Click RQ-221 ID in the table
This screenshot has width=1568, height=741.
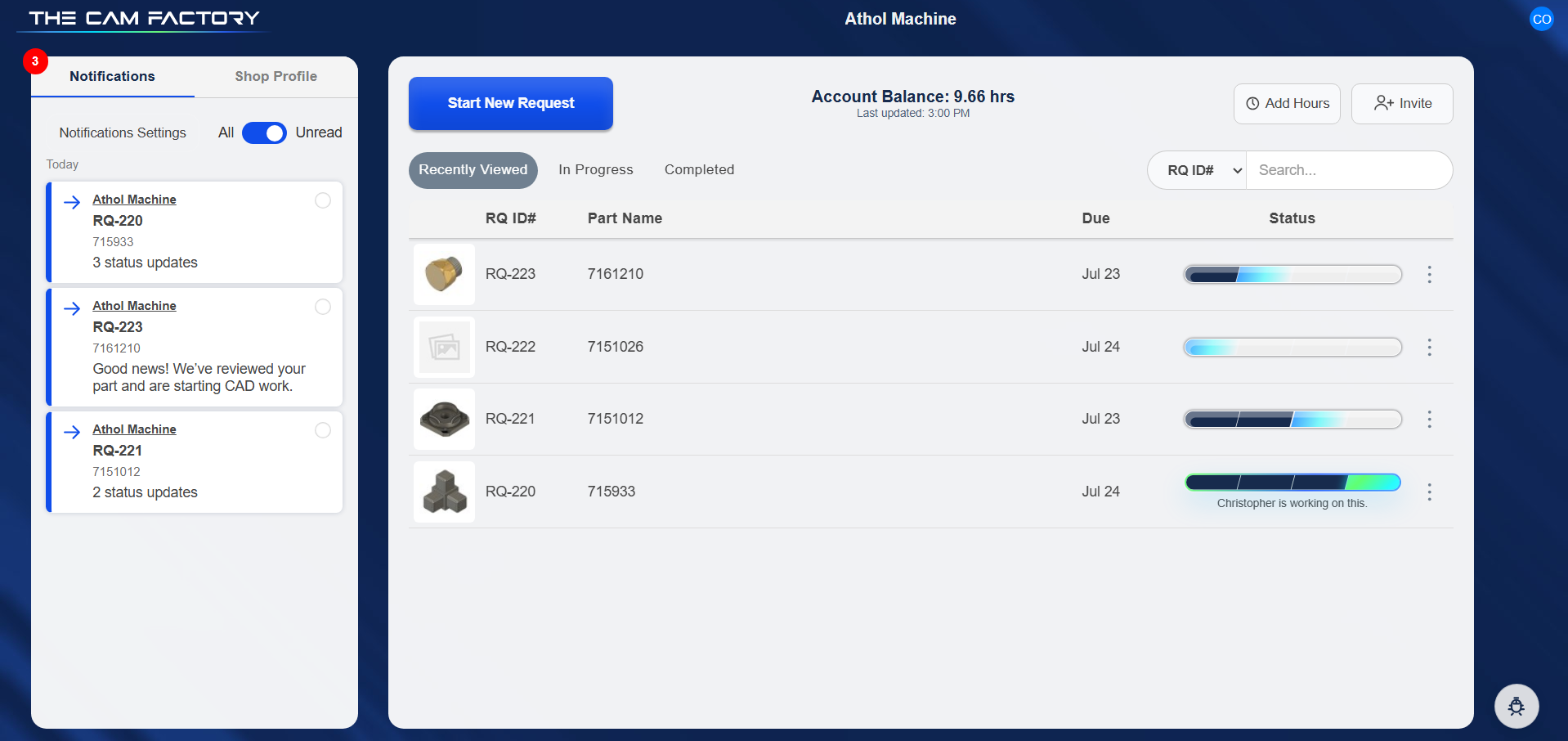pos(510,419)
